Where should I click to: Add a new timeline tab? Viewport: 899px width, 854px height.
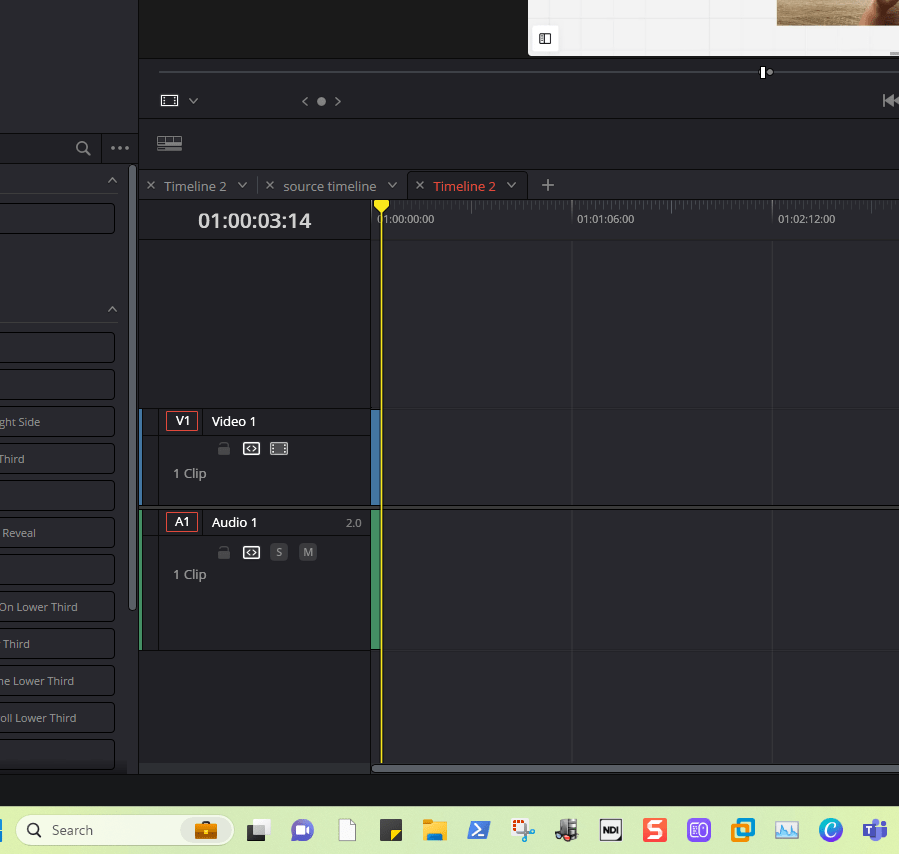[548, 185]
